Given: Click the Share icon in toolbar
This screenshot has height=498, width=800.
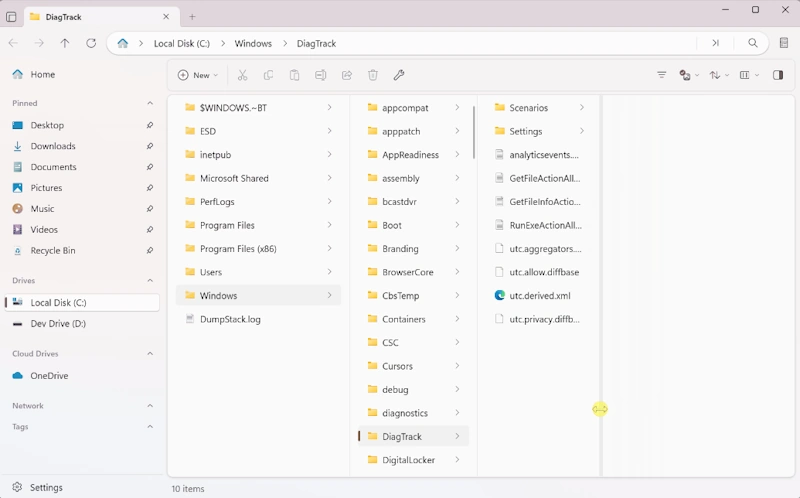Looking at the screenshot, I should pos(347,75).
